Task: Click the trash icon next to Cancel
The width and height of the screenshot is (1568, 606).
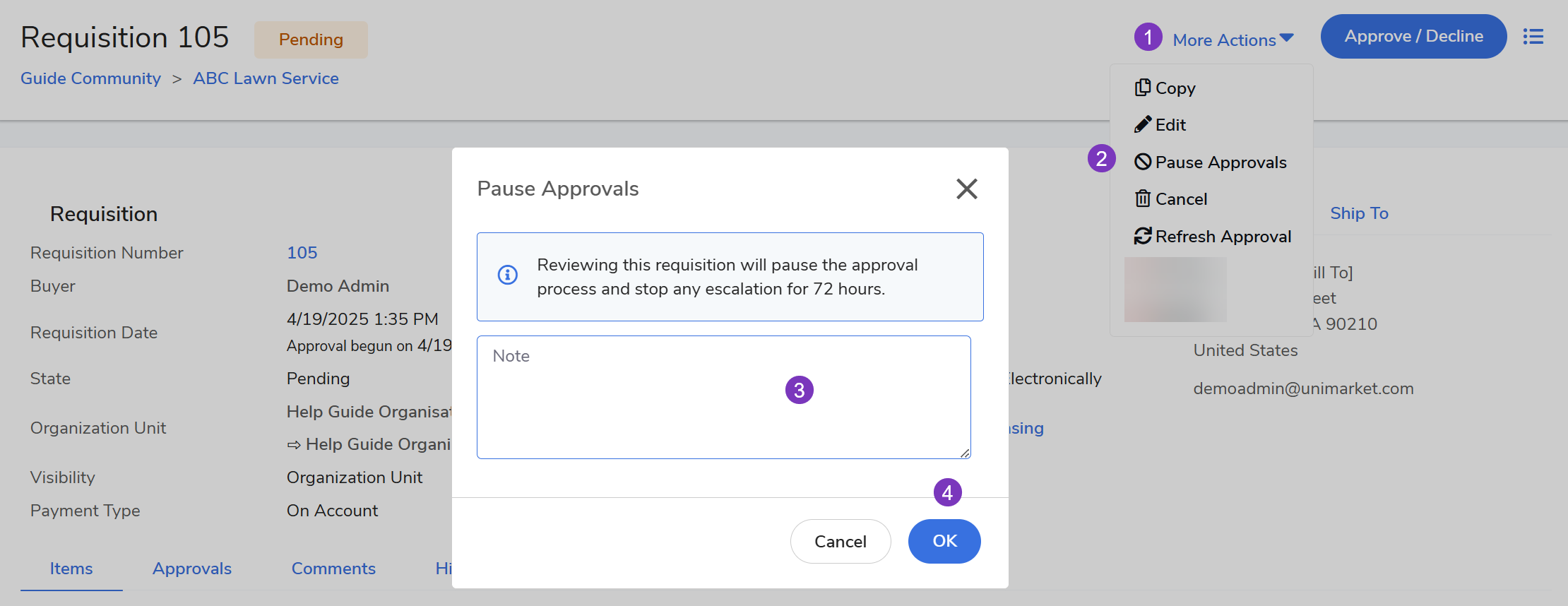Action: [x=1142, y=199]
